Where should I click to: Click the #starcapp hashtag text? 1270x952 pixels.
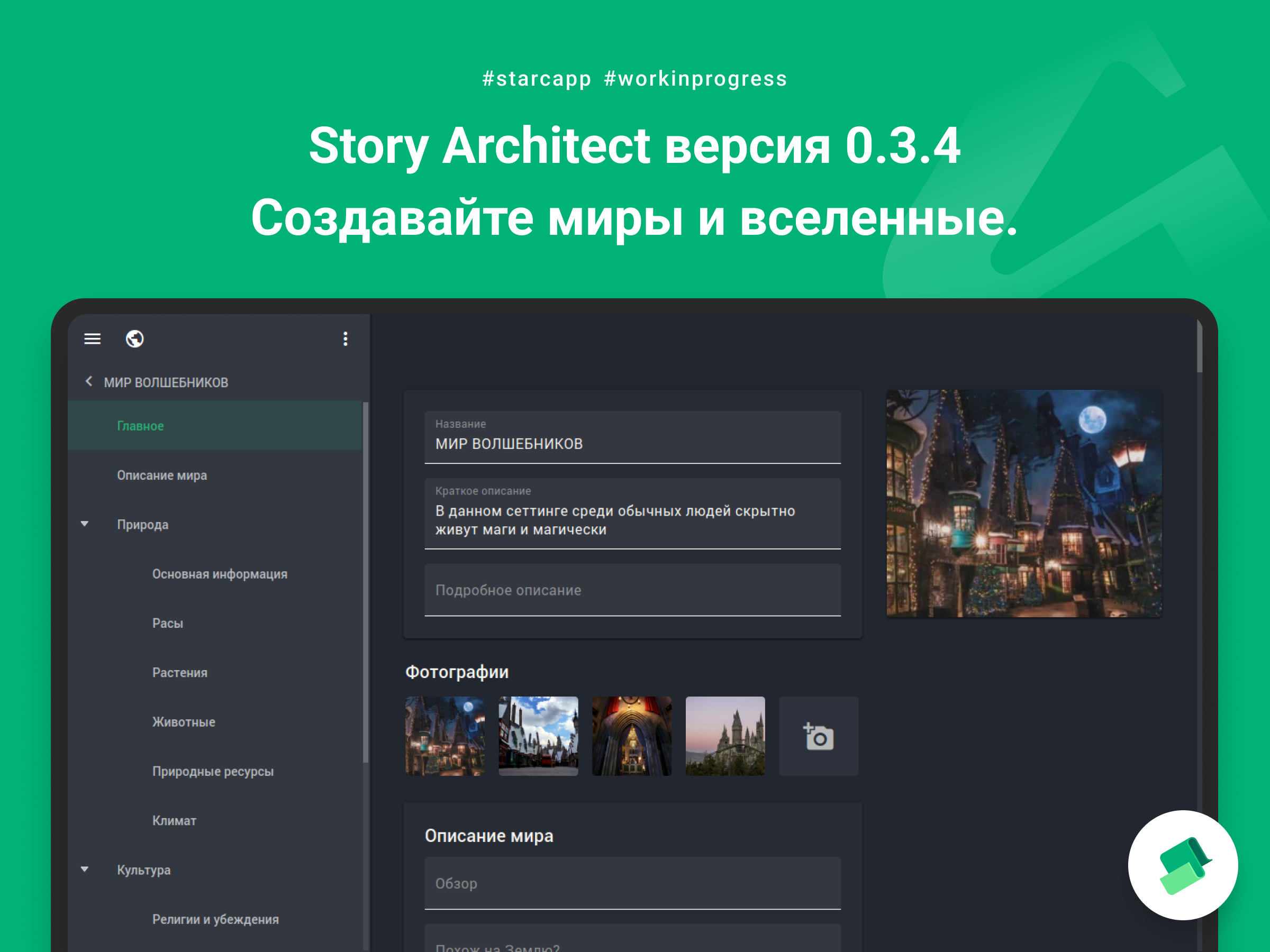click(x=537, y=79)
